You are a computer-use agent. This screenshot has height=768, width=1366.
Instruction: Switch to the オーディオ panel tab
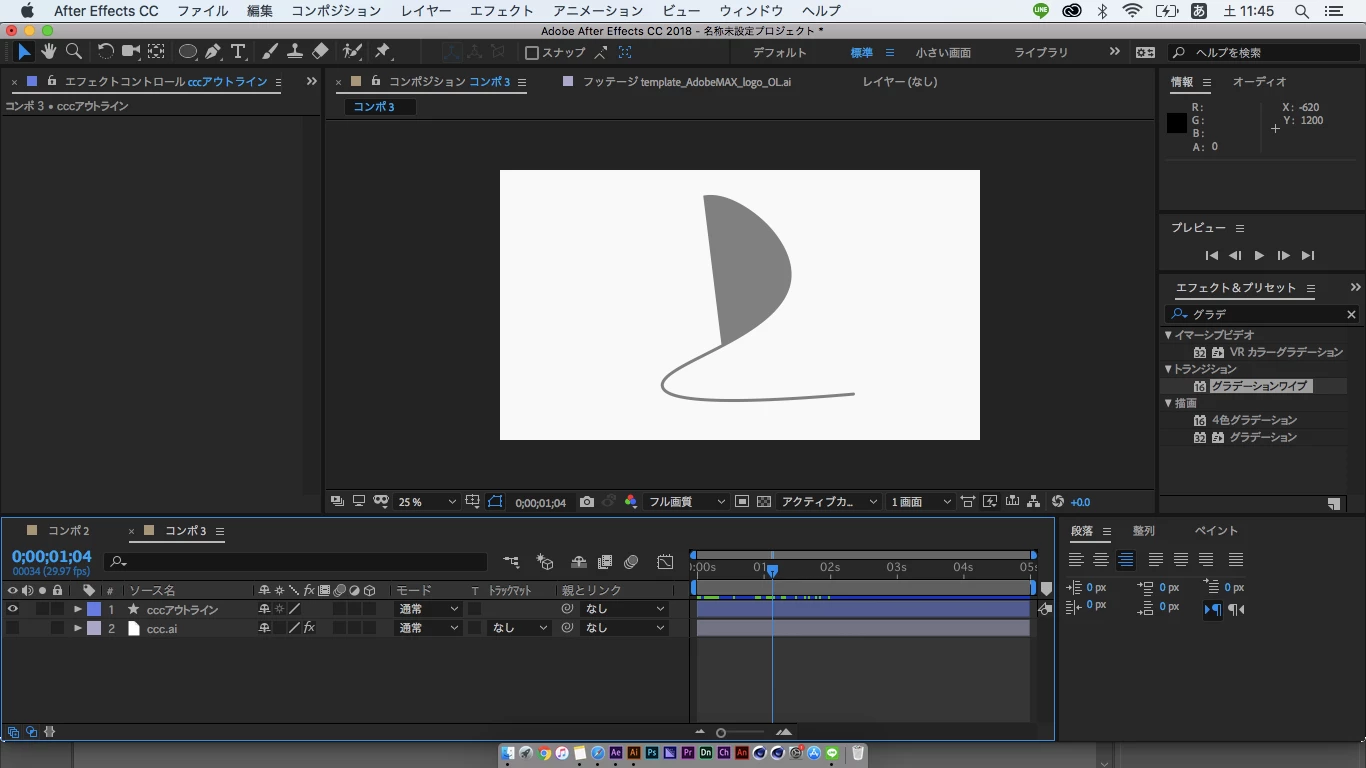tap(1259, 82)
